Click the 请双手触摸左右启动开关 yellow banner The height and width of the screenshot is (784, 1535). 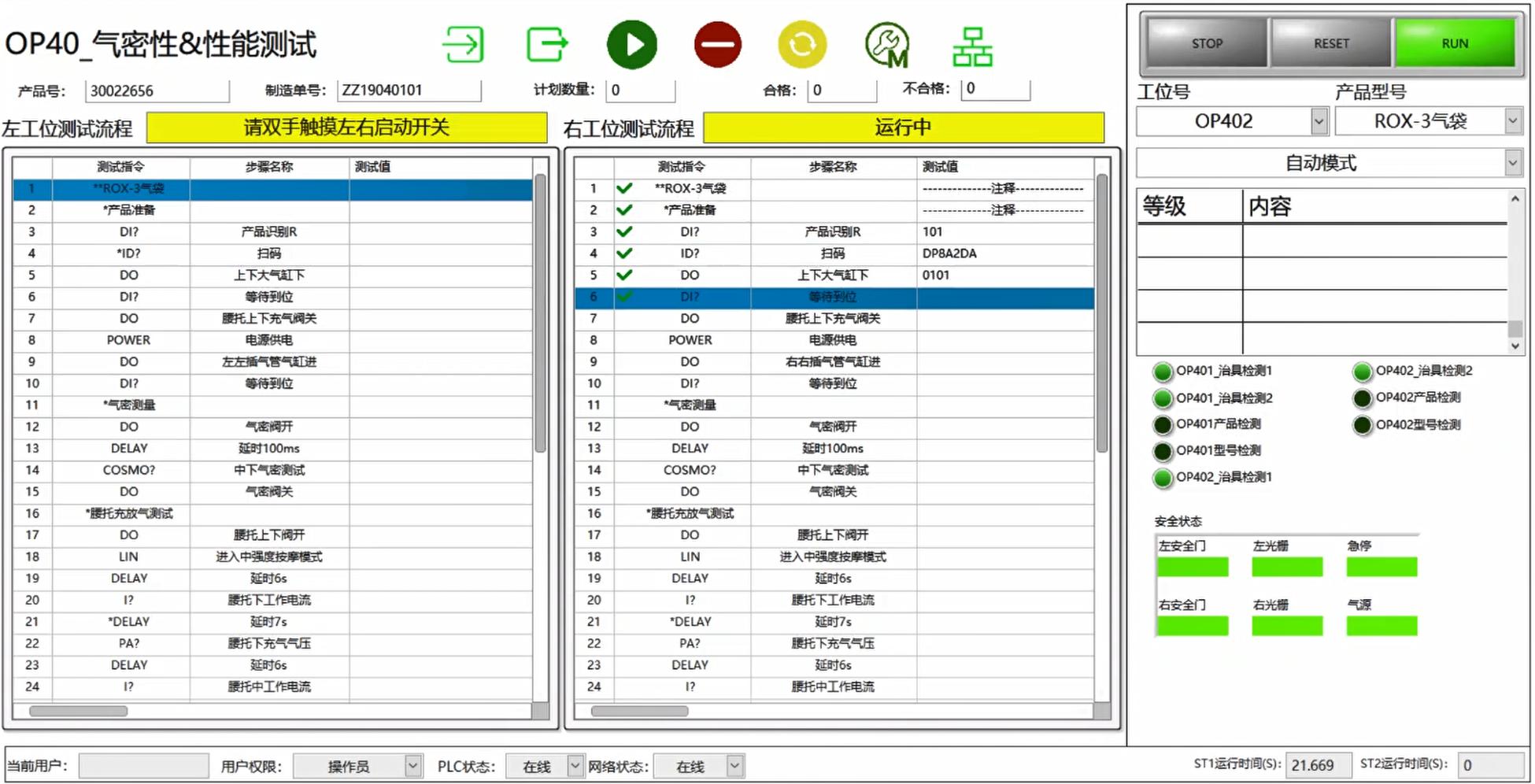pyautogui.click(x=347, y=128)
